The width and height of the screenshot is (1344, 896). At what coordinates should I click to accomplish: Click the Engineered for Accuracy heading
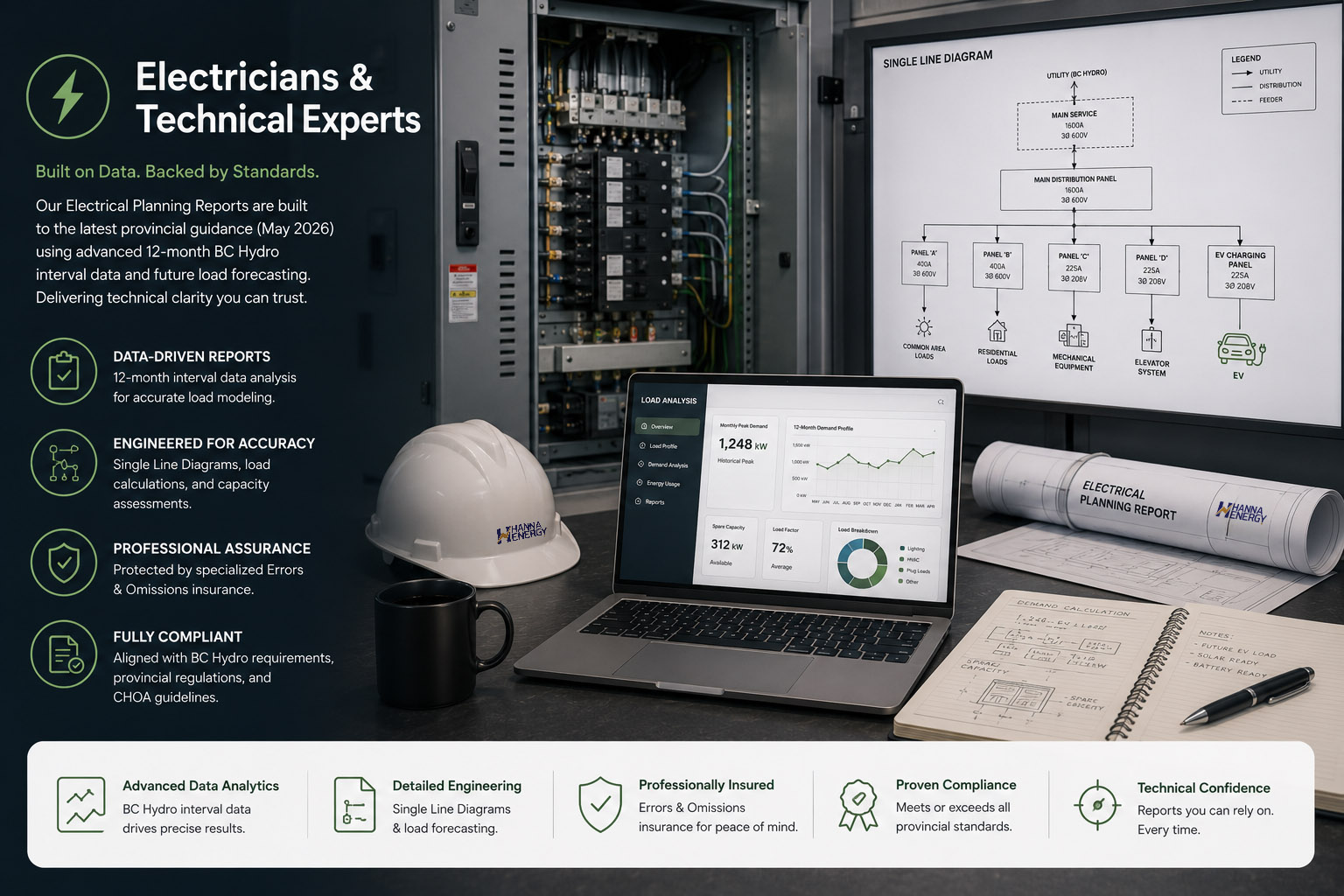[x=213, y=443]
